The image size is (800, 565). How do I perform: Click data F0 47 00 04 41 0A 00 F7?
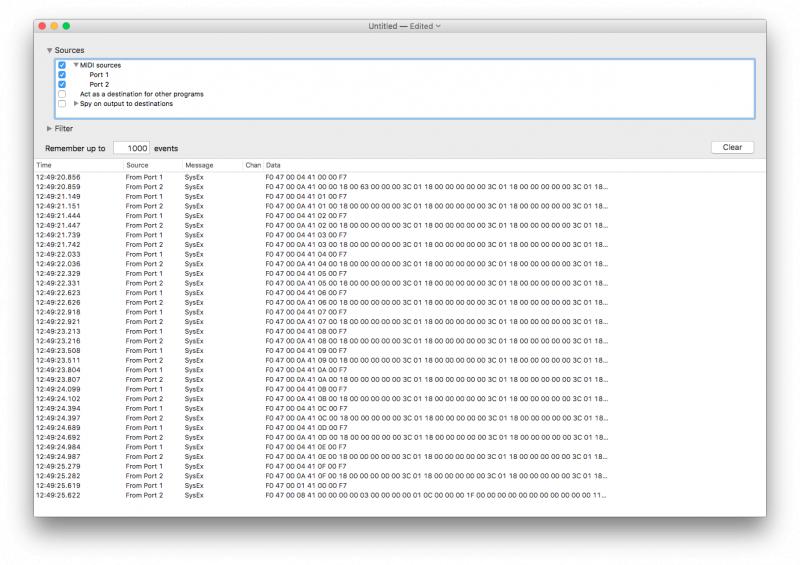pos(306,370)
